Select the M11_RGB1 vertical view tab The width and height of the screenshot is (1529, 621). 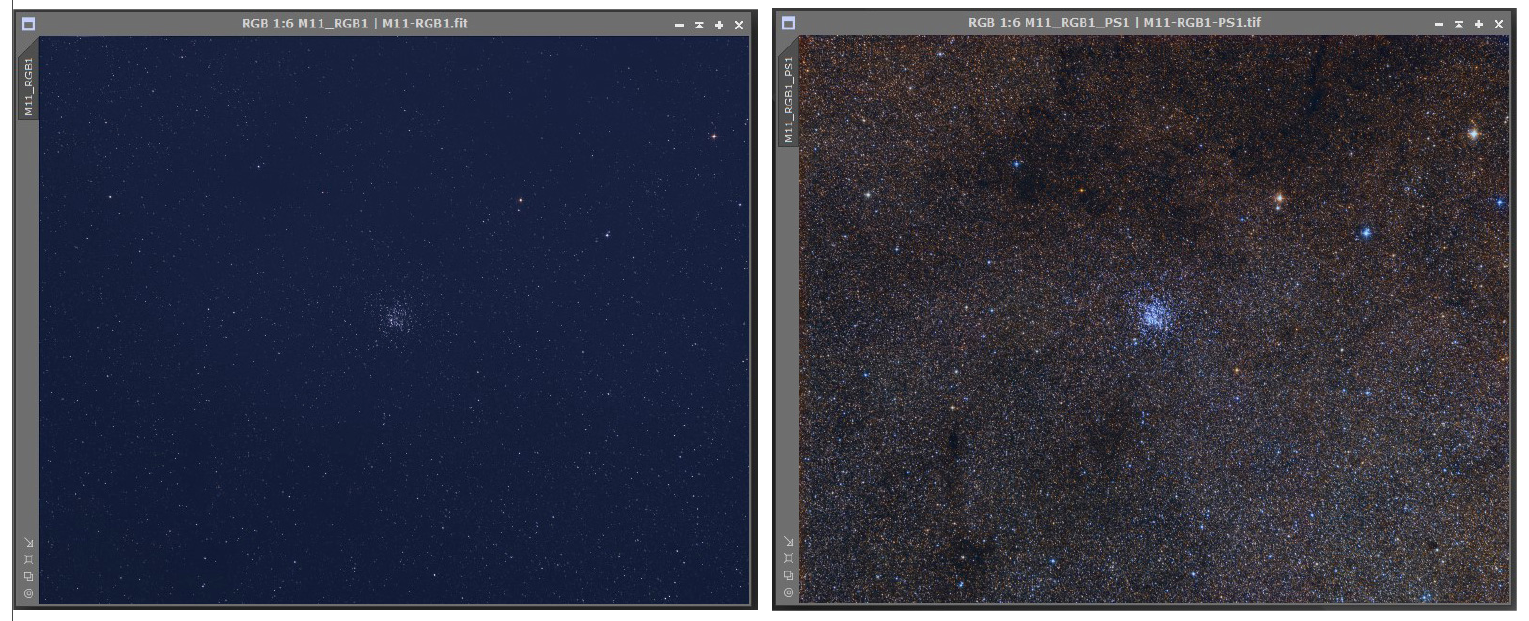(28, 87)
